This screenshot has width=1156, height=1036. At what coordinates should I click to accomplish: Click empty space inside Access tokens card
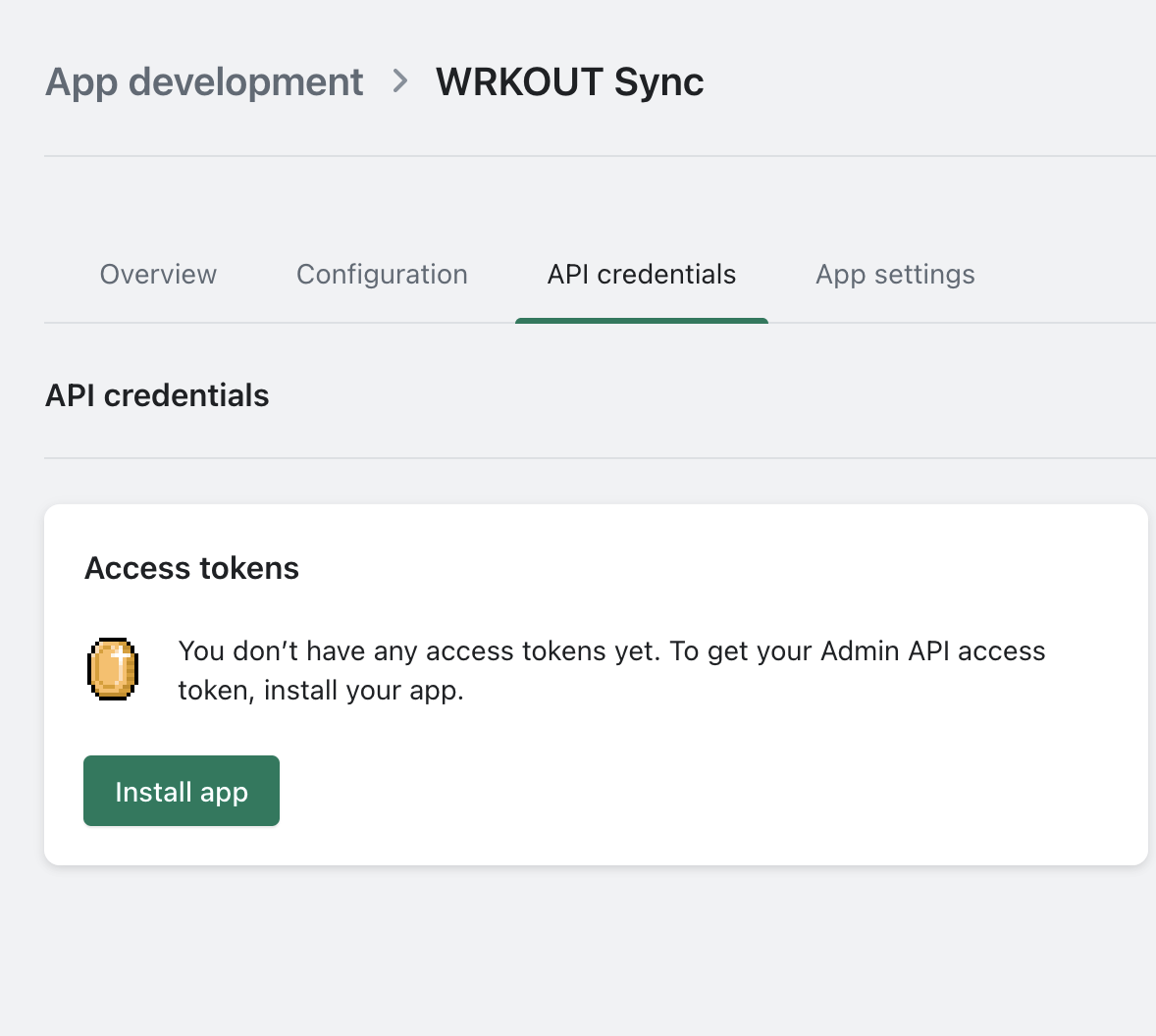click(x=785, y=569)
